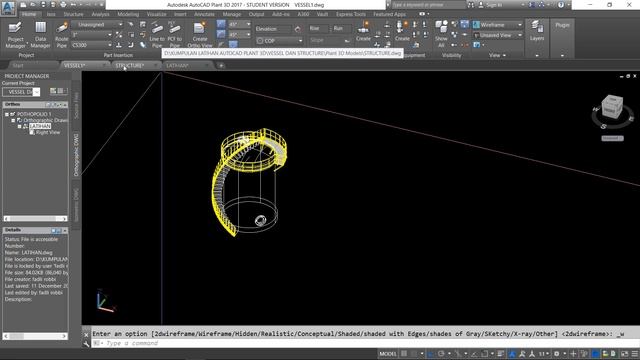Open the Wireframe visual style dropdown
The image size is (640, 360).
[x=498, y=25]
